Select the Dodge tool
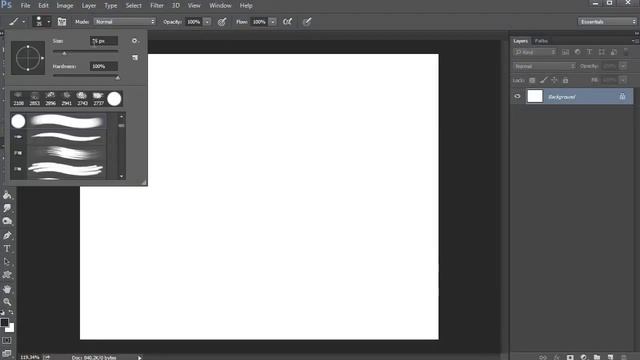 click(x=7, y=221)
